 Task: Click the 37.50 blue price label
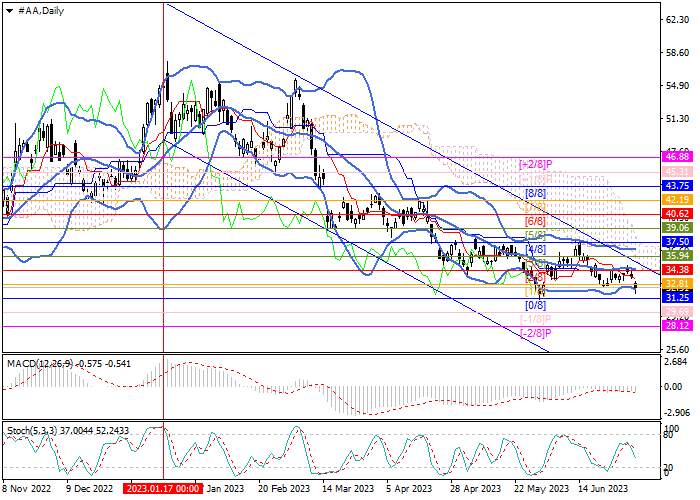678,242
